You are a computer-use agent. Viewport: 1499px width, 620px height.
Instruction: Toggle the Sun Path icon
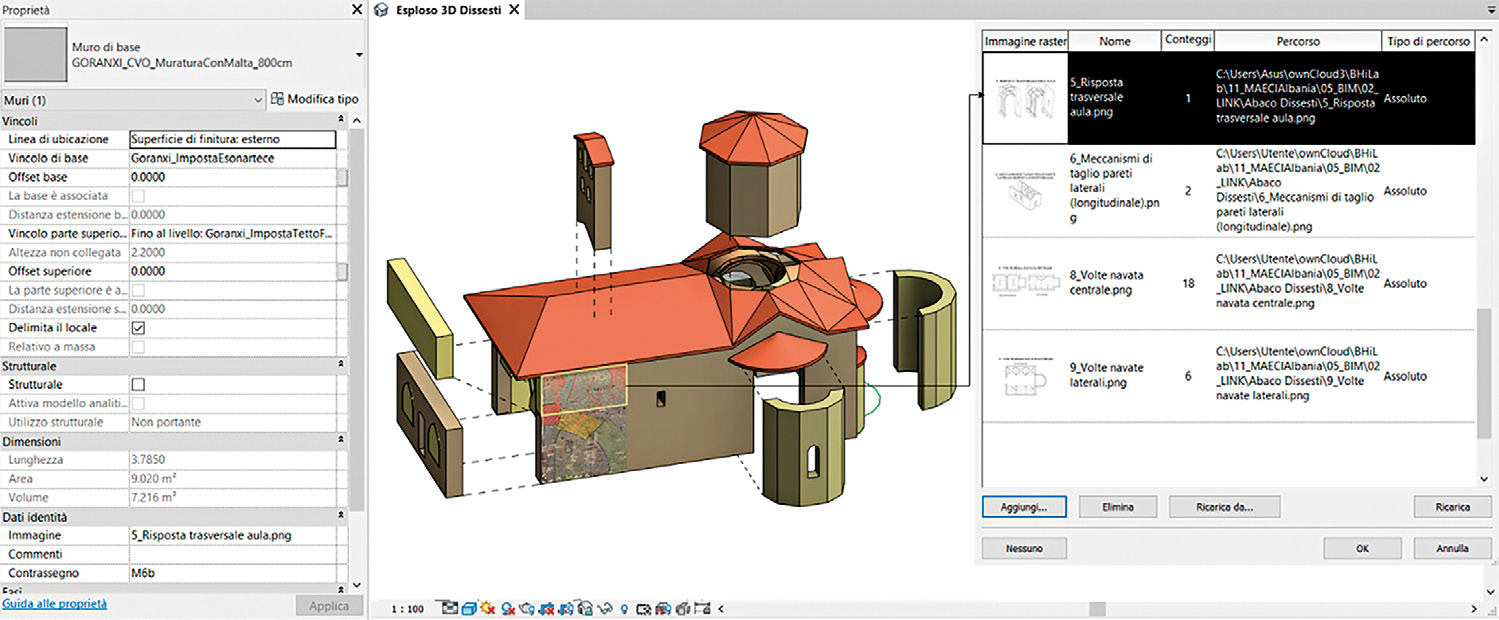coord(488,608)
